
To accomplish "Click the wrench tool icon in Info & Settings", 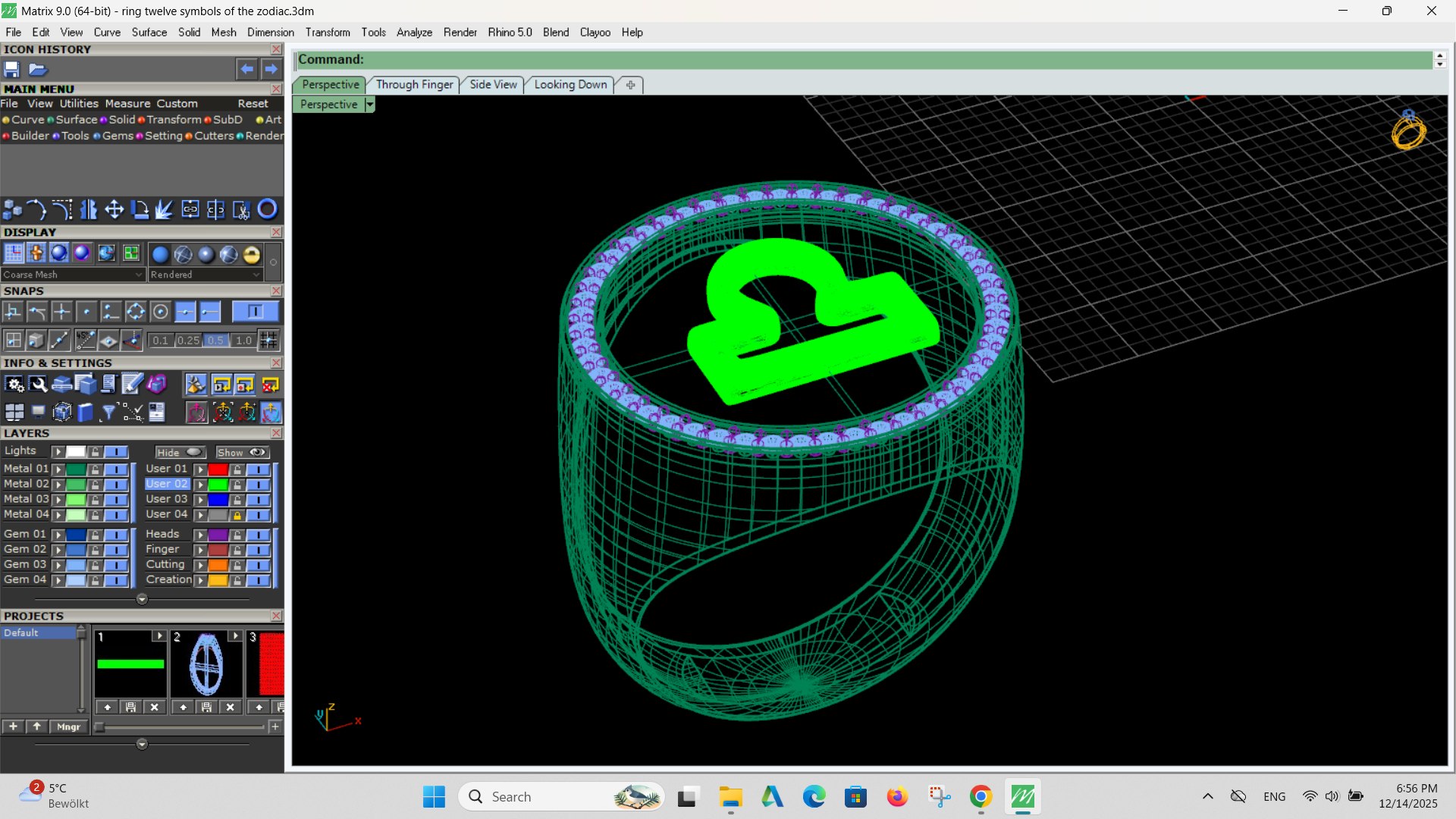I will point(38,385).
